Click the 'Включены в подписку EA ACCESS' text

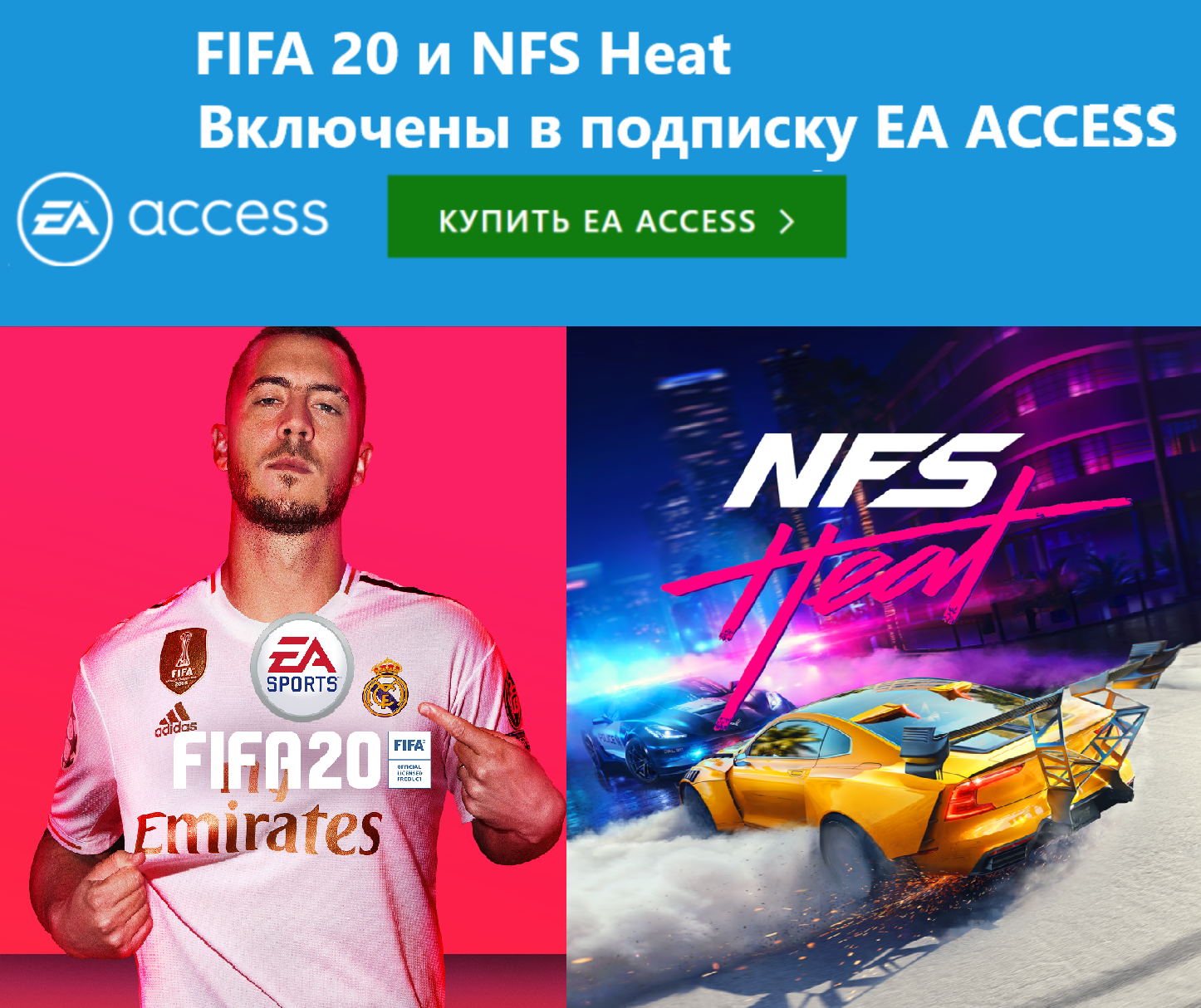(x=687, y=129)
